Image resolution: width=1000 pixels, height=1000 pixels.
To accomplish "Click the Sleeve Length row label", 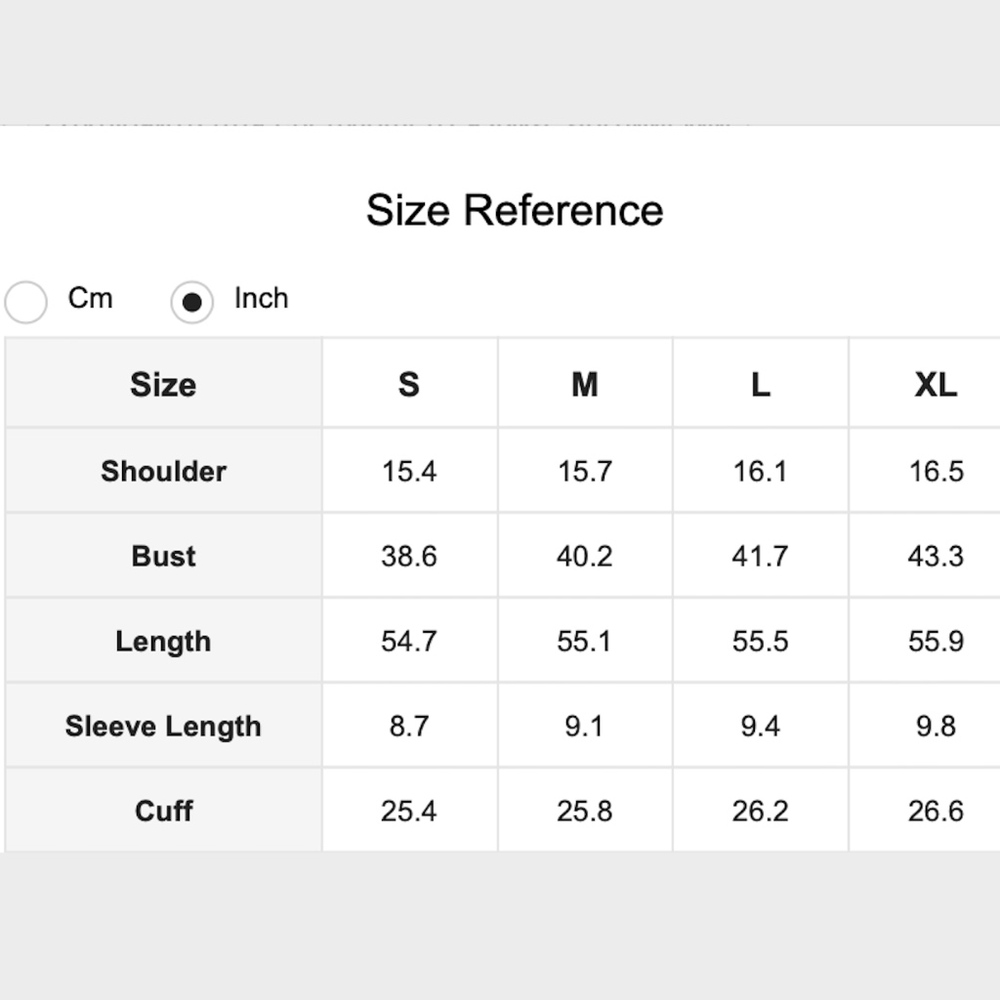I will pos(163,726).
